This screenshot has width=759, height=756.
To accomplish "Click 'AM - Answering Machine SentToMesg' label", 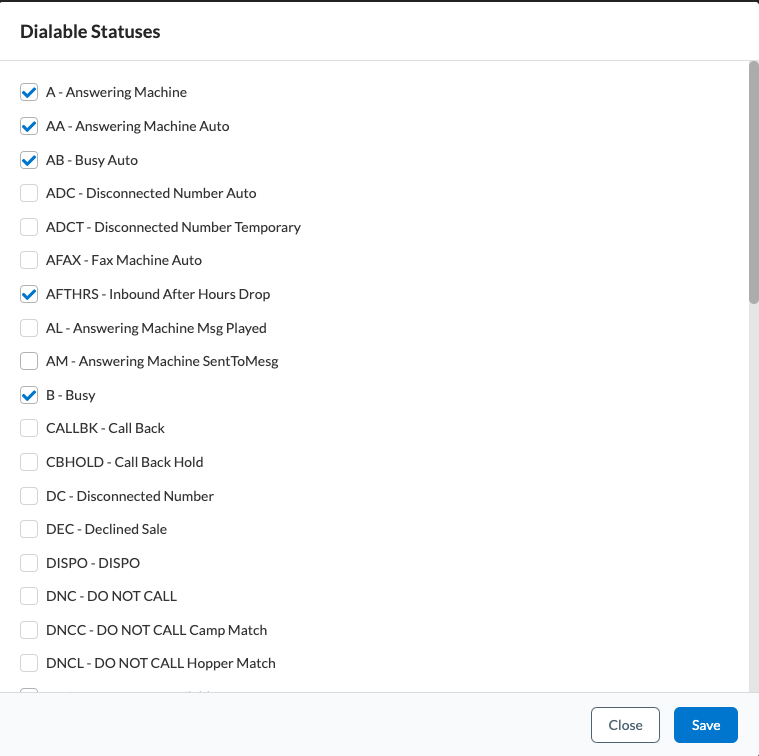I will tap(162, 361).
